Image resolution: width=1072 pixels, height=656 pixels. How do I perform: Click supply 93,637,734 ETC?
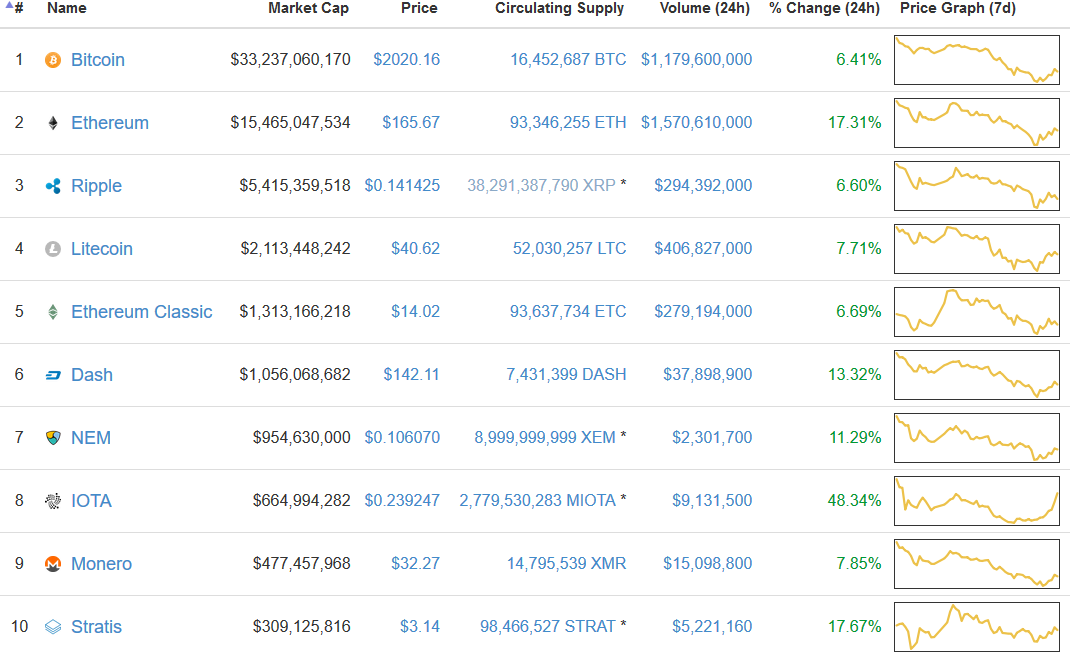568,312
